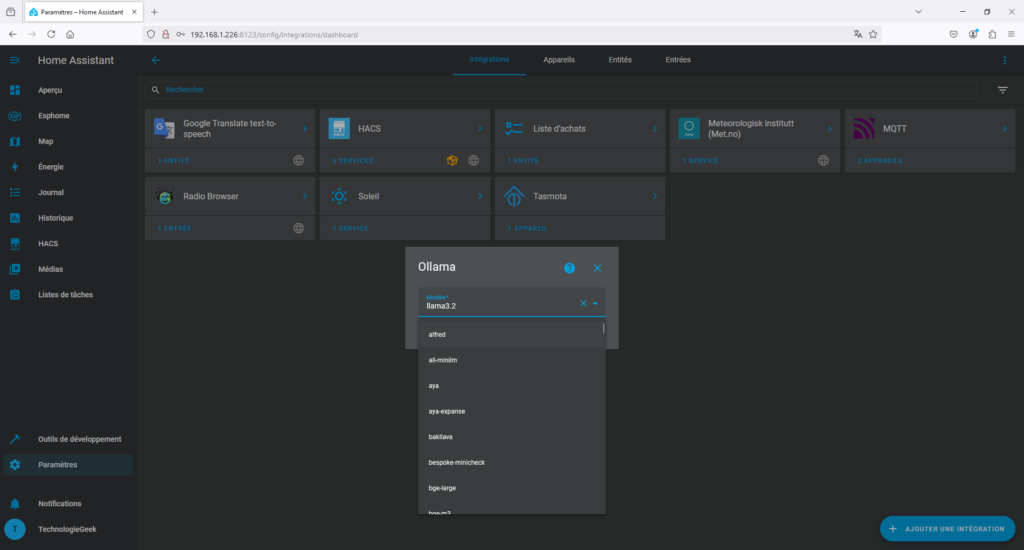The image size is (1024, 550).
Task: Click cloud globe icon on Google Translate card
Action: point(298,161)
